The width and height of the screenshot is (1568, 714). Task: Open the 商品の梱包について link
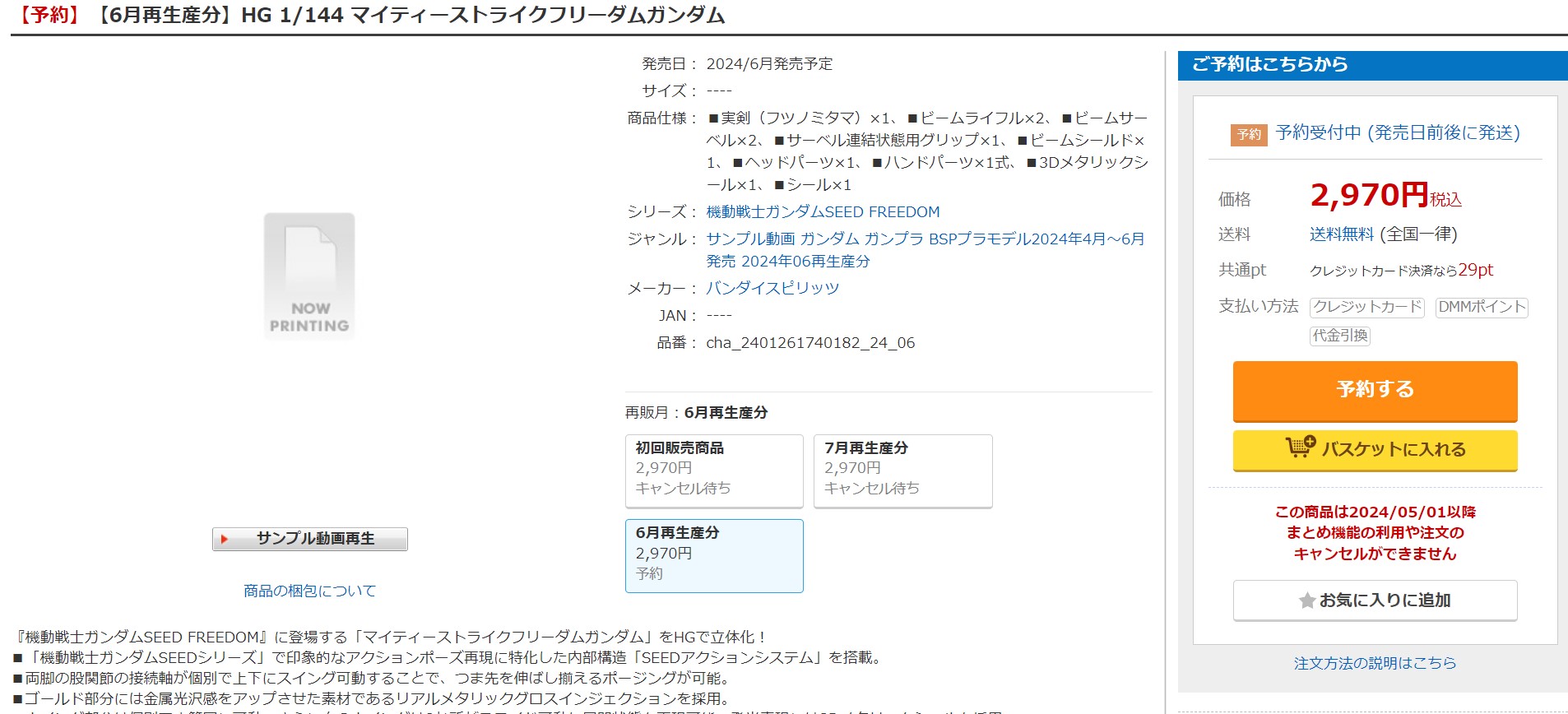click(x=309, y=591)
